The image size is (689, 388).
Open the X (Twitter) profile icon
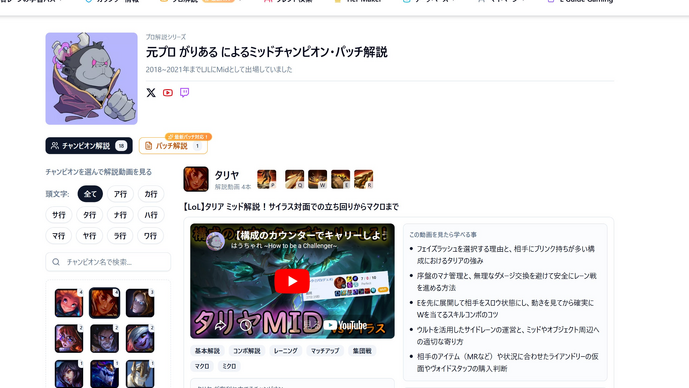click(x=151, y=92)
